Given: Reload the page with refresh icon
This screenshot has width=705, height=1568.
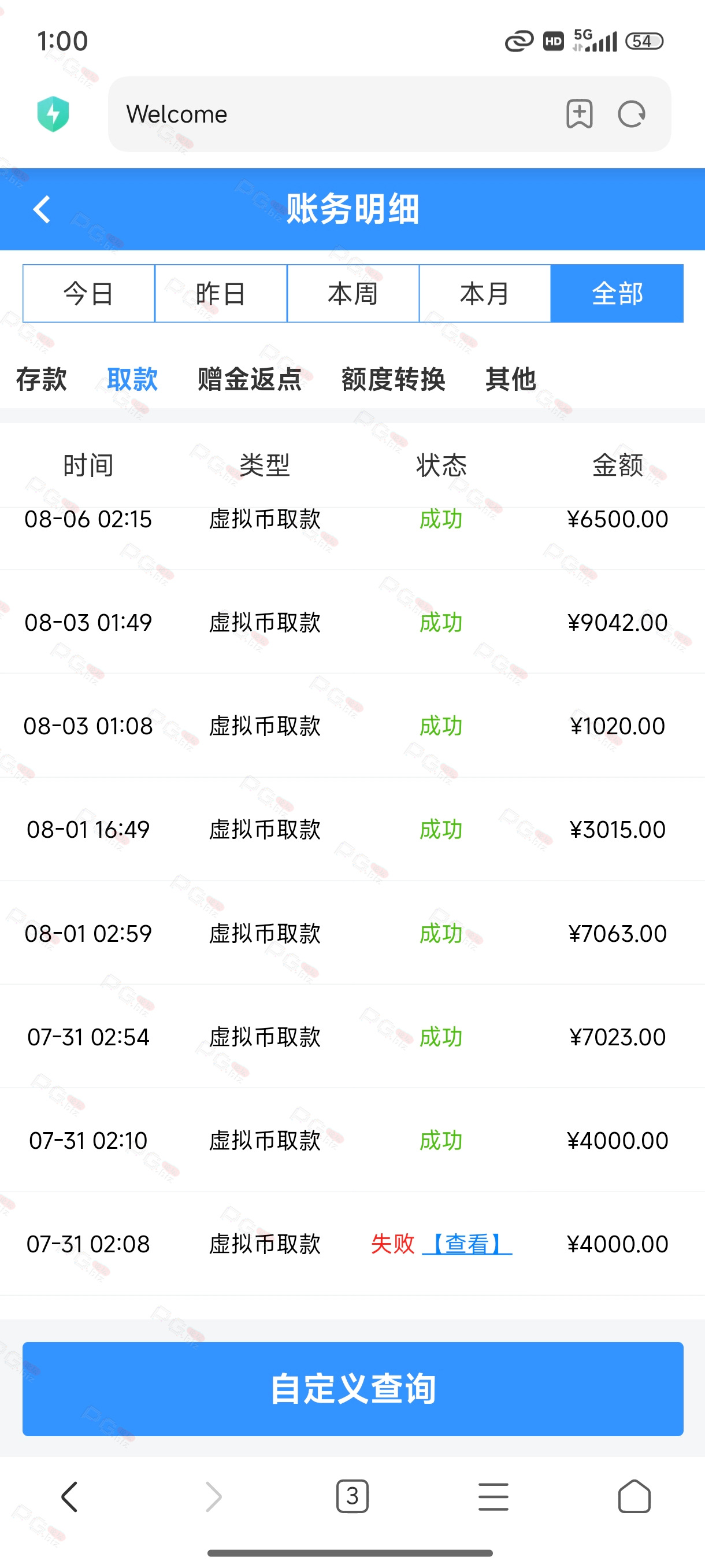Looking at the screenshot, I should (632, 114).
